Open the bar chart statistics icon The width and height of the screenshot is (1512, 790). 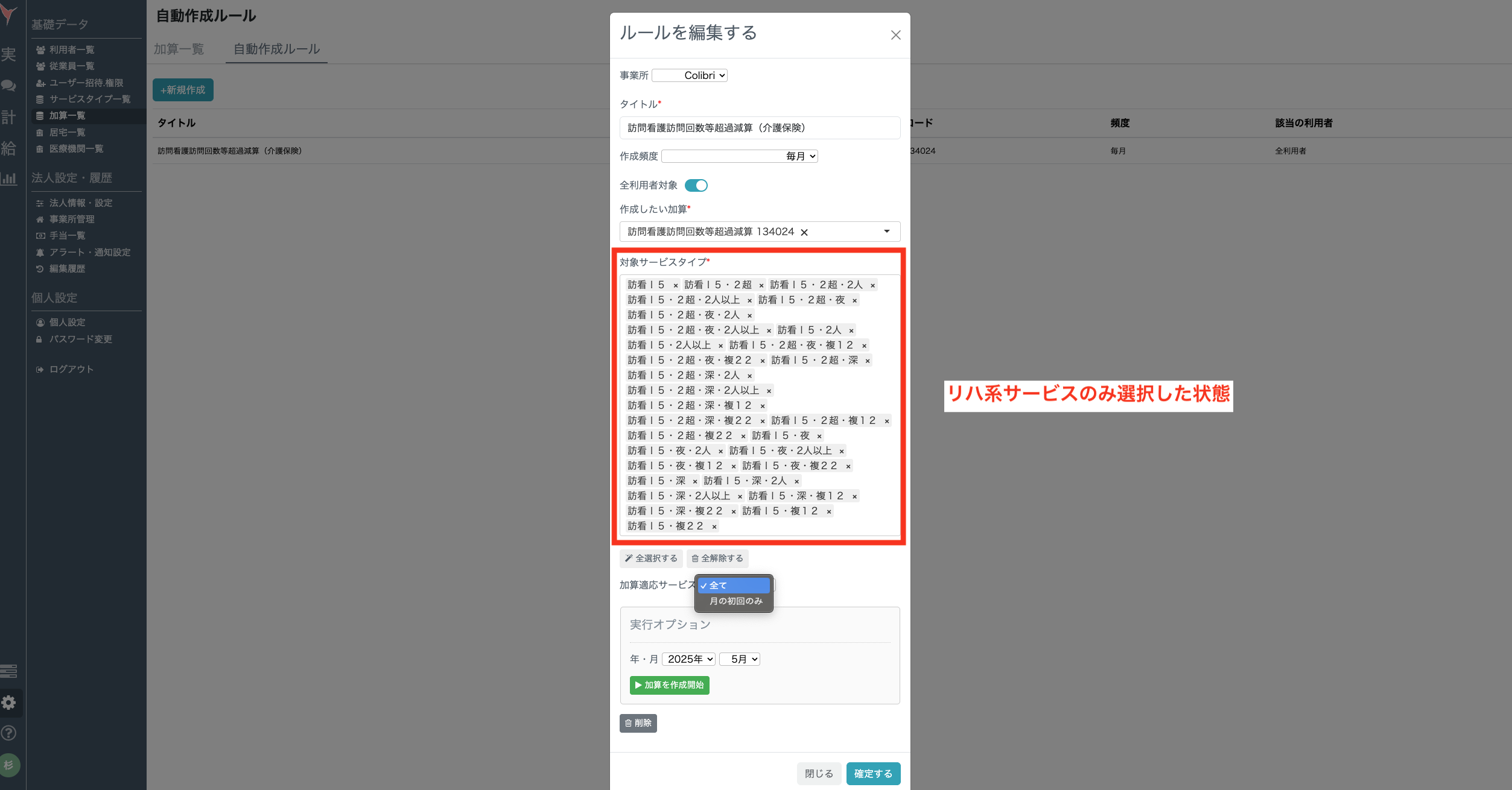[x=9, y=179]
